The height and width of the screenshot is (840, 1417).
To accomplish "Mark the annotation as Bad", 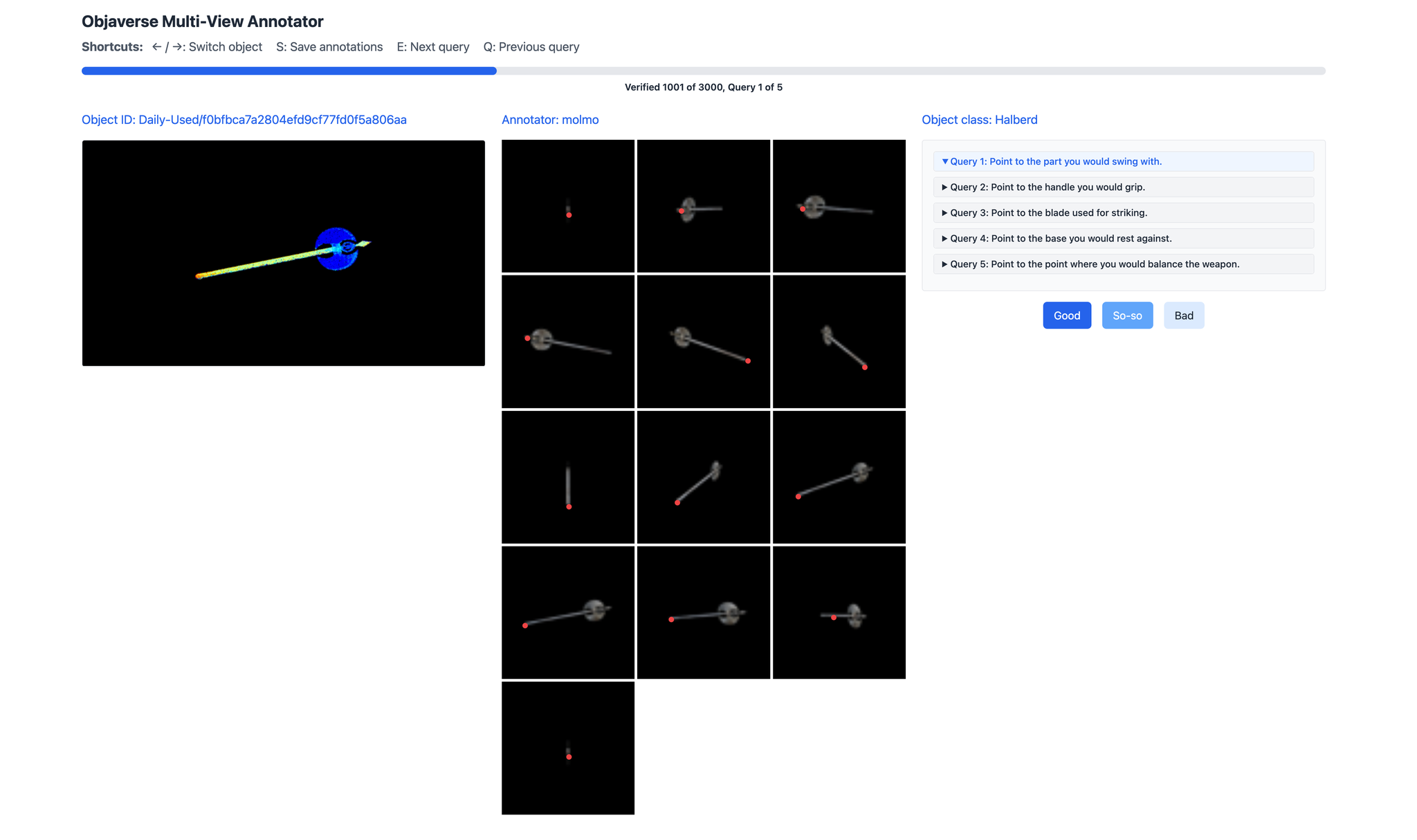I will [x=1184, y=316].
